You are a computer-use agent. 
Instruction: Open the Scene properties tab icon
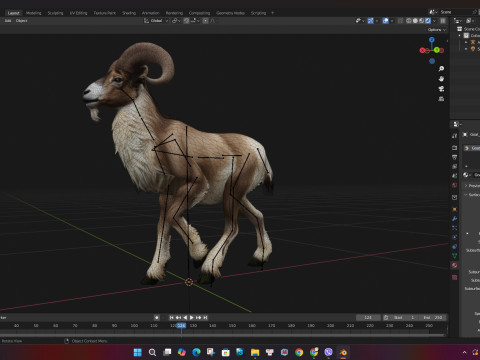tap(455, 176)
